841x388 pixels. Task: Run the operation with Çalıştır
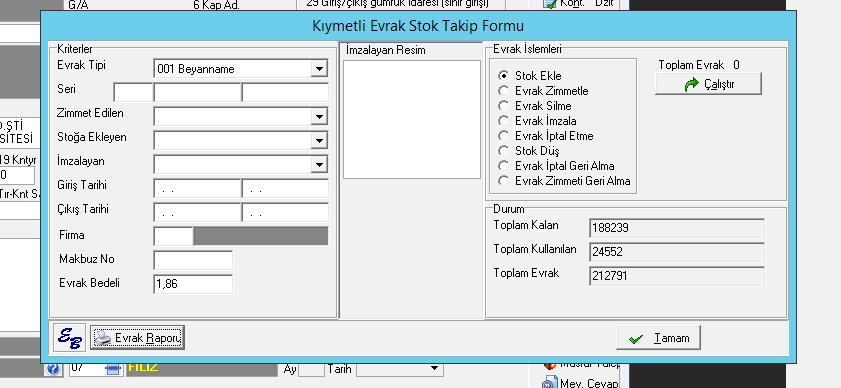(708, 84)
